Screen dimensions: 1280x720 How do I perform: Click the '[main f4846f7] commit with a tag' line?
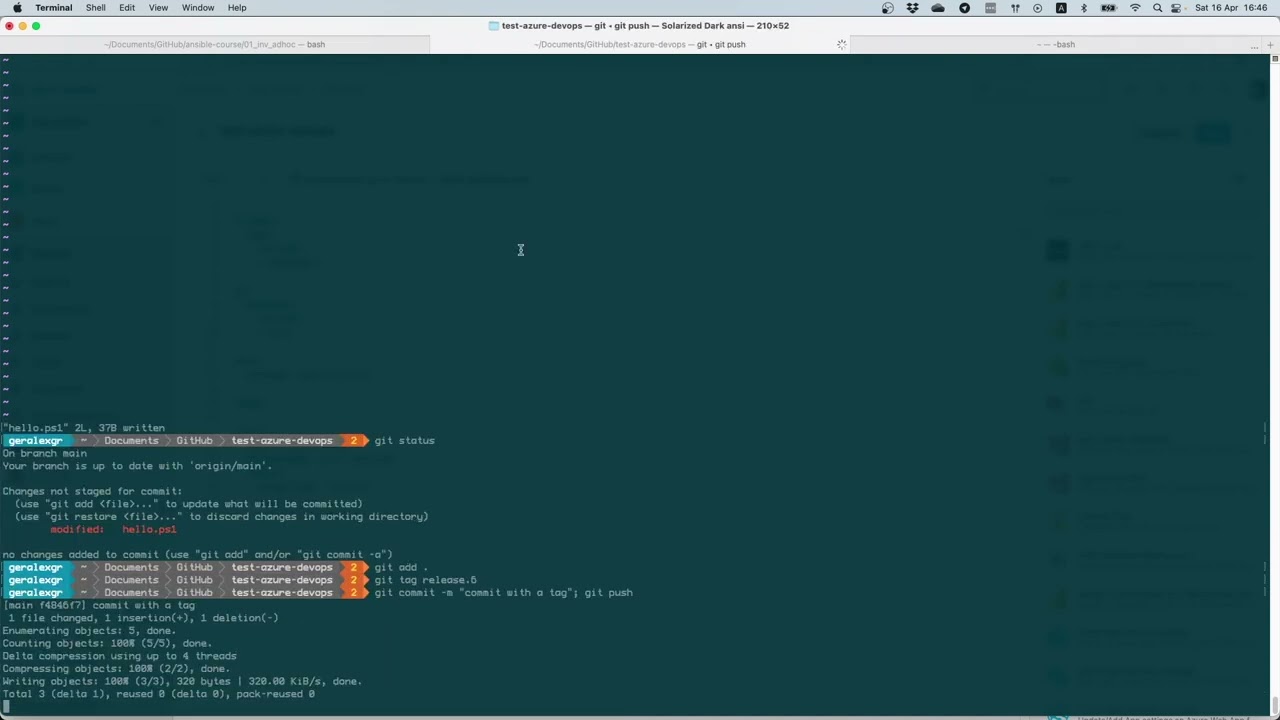(x=98, y=606)
